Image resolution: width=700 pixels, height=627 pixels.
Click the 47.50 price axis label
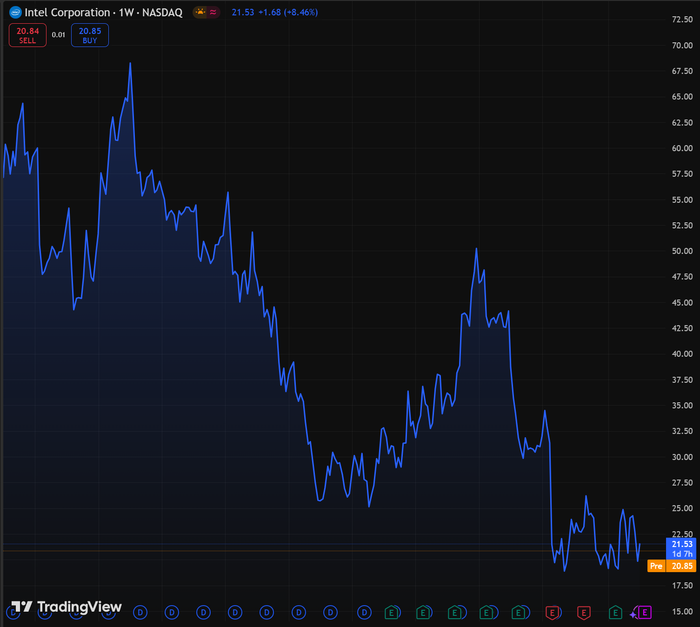pos(682,276)
